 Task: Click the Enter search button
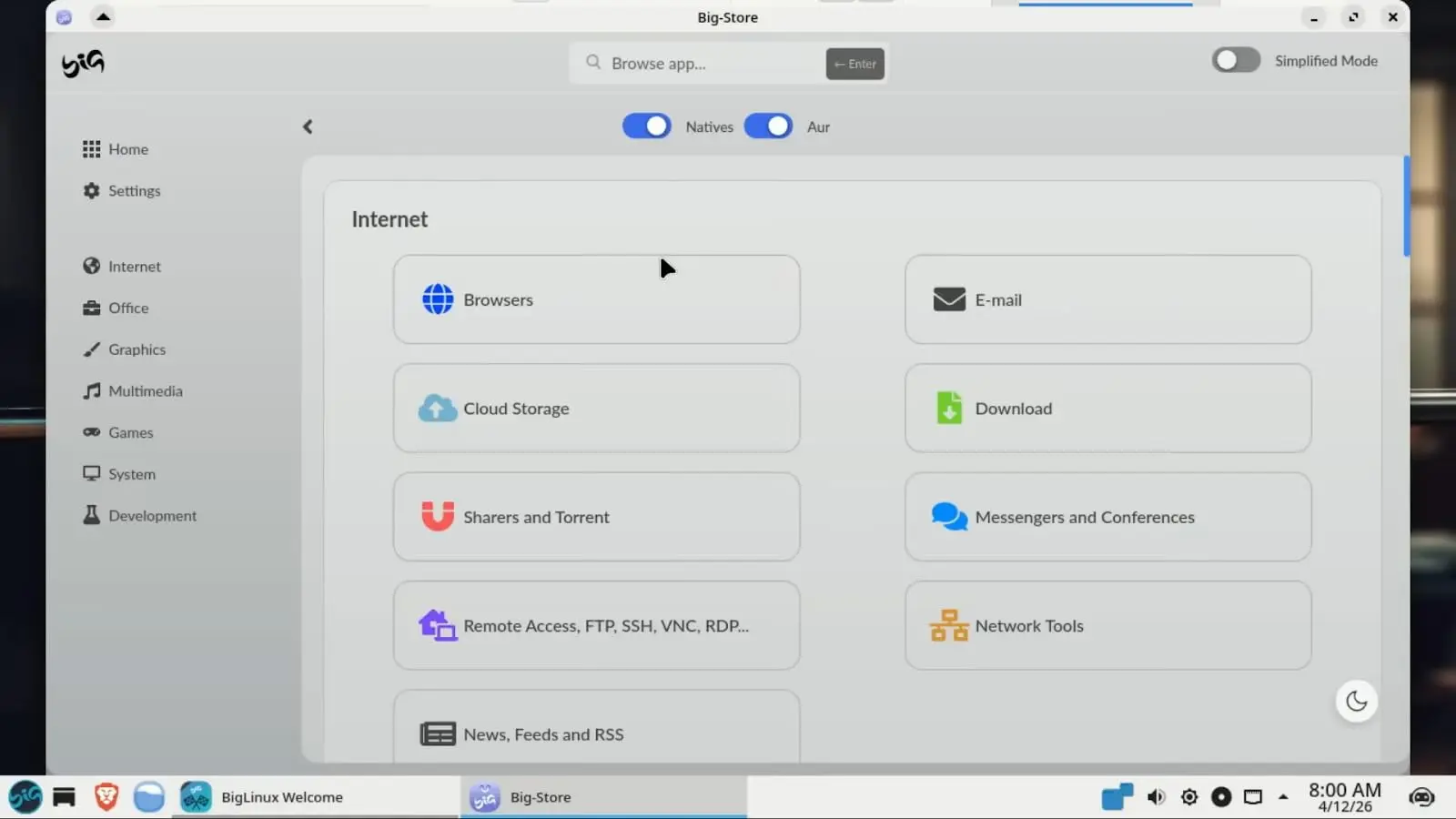coord(854,63)
